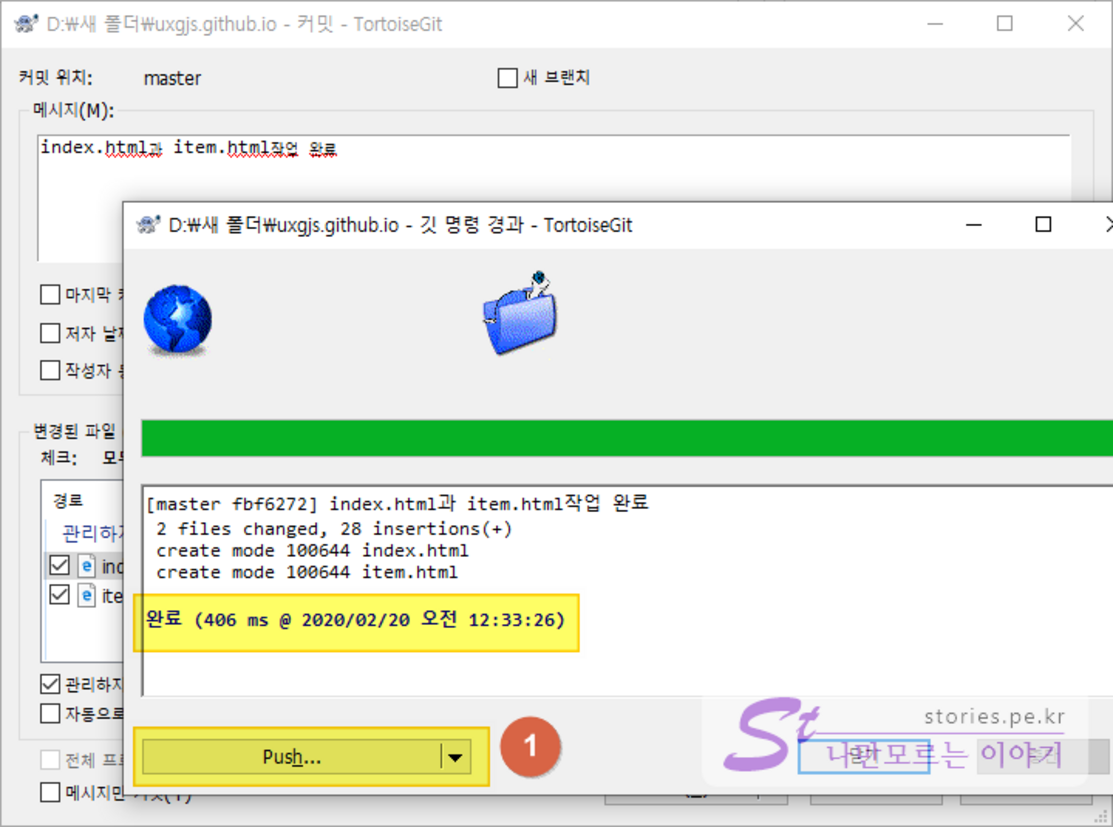Click the file icon beside the second checked file

coord(87,596)
